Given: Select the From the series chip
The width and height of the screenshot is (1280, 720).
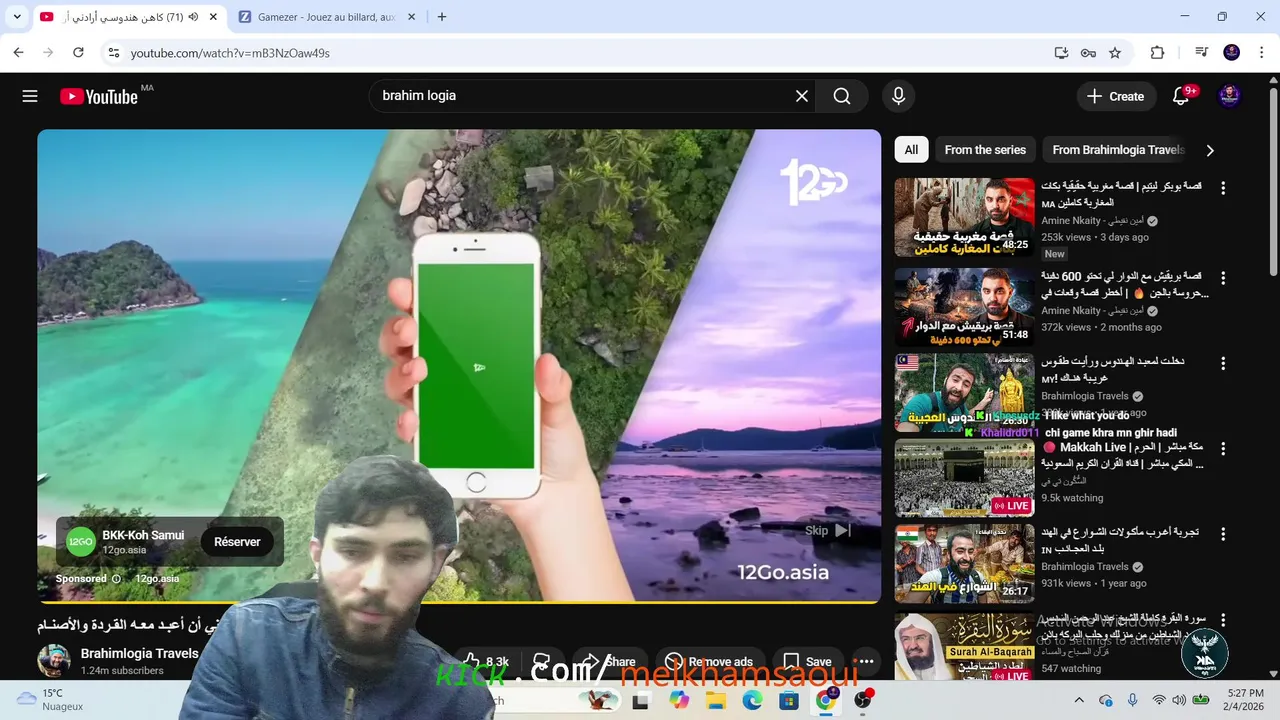Looking at the screenshot, I should tap(985, 150).
